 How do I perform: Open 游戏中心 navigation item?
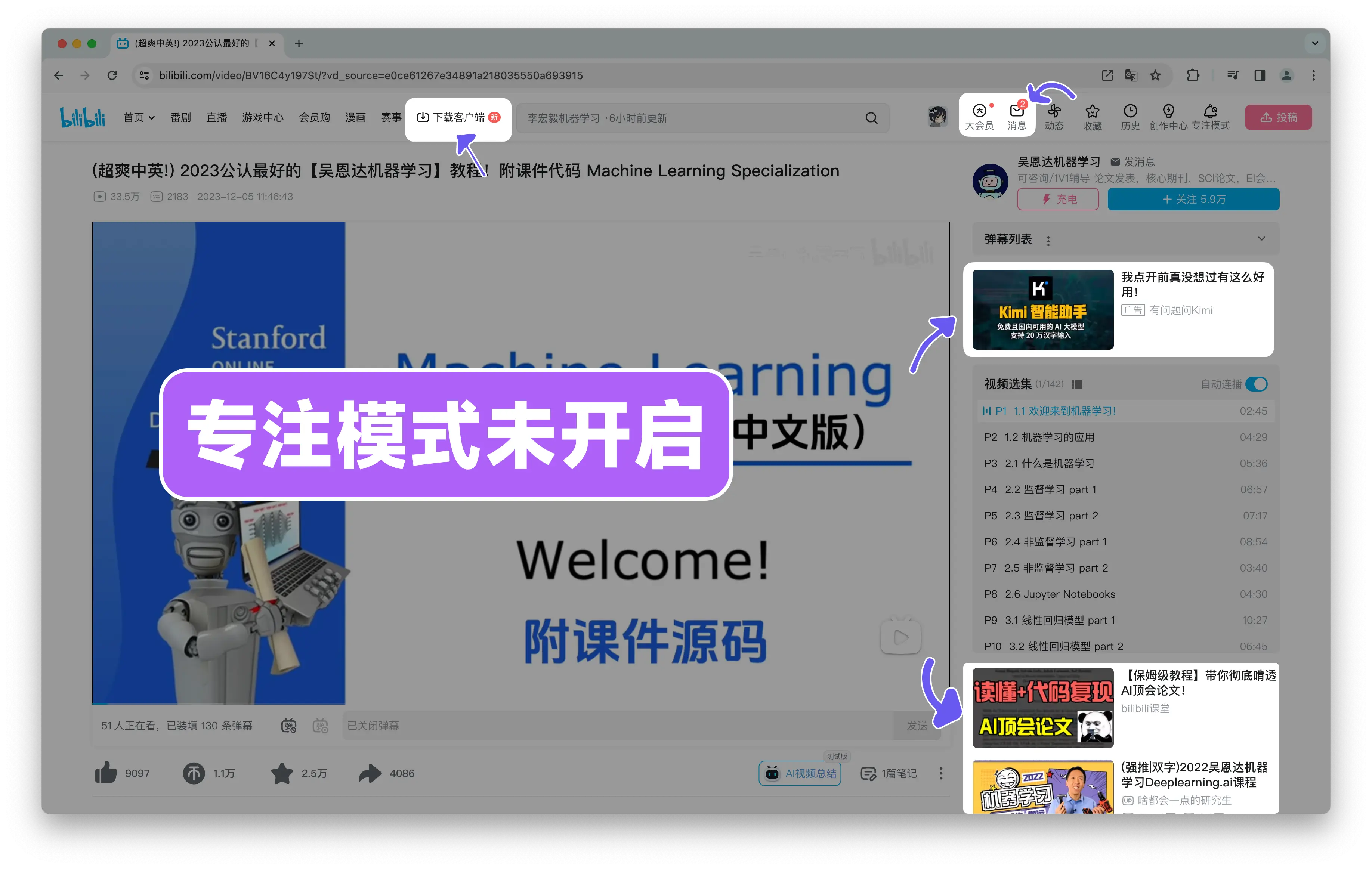point(263,117)
